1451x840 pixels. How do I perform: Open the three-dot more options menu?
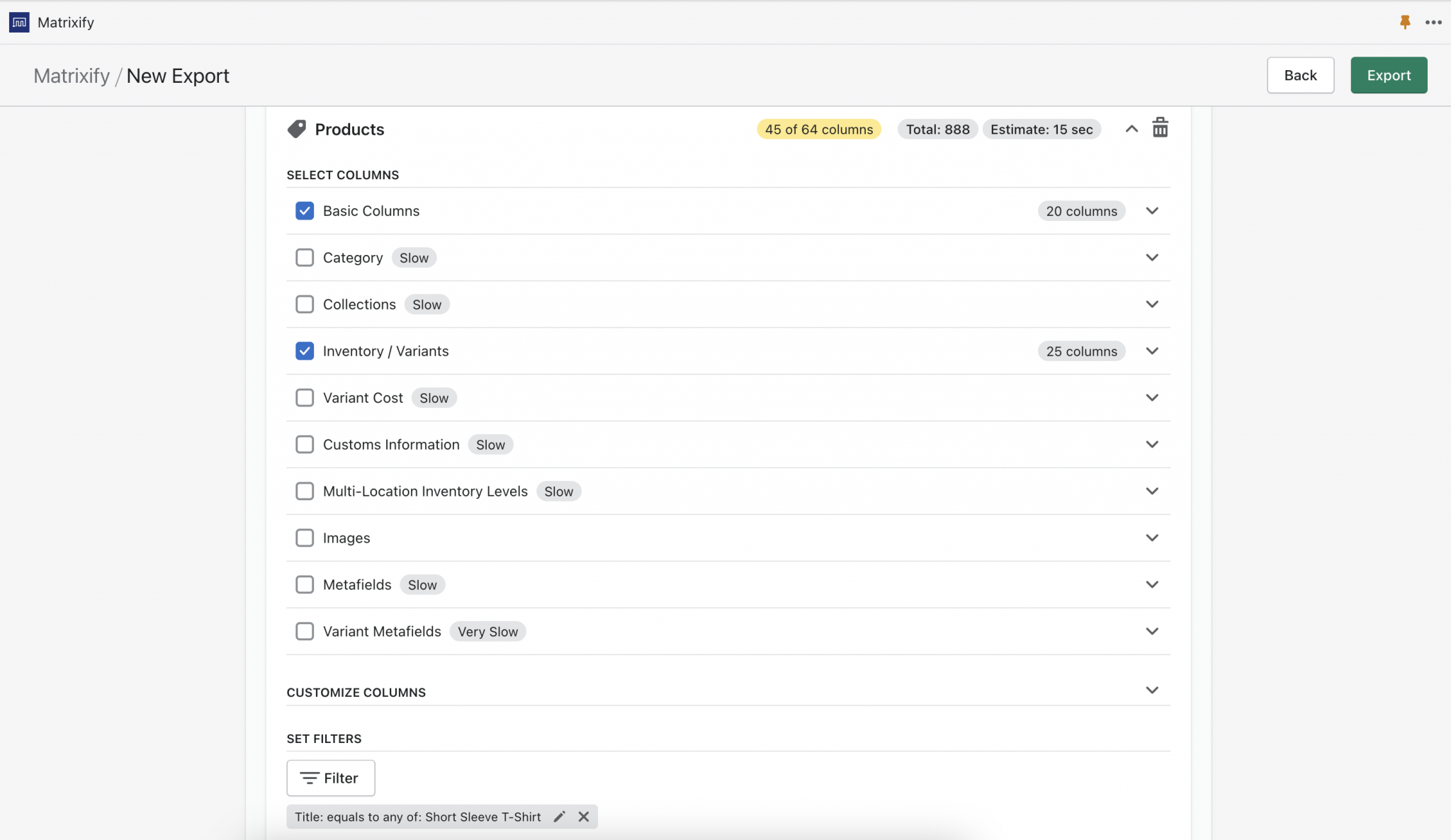[x=1433, y=22]
